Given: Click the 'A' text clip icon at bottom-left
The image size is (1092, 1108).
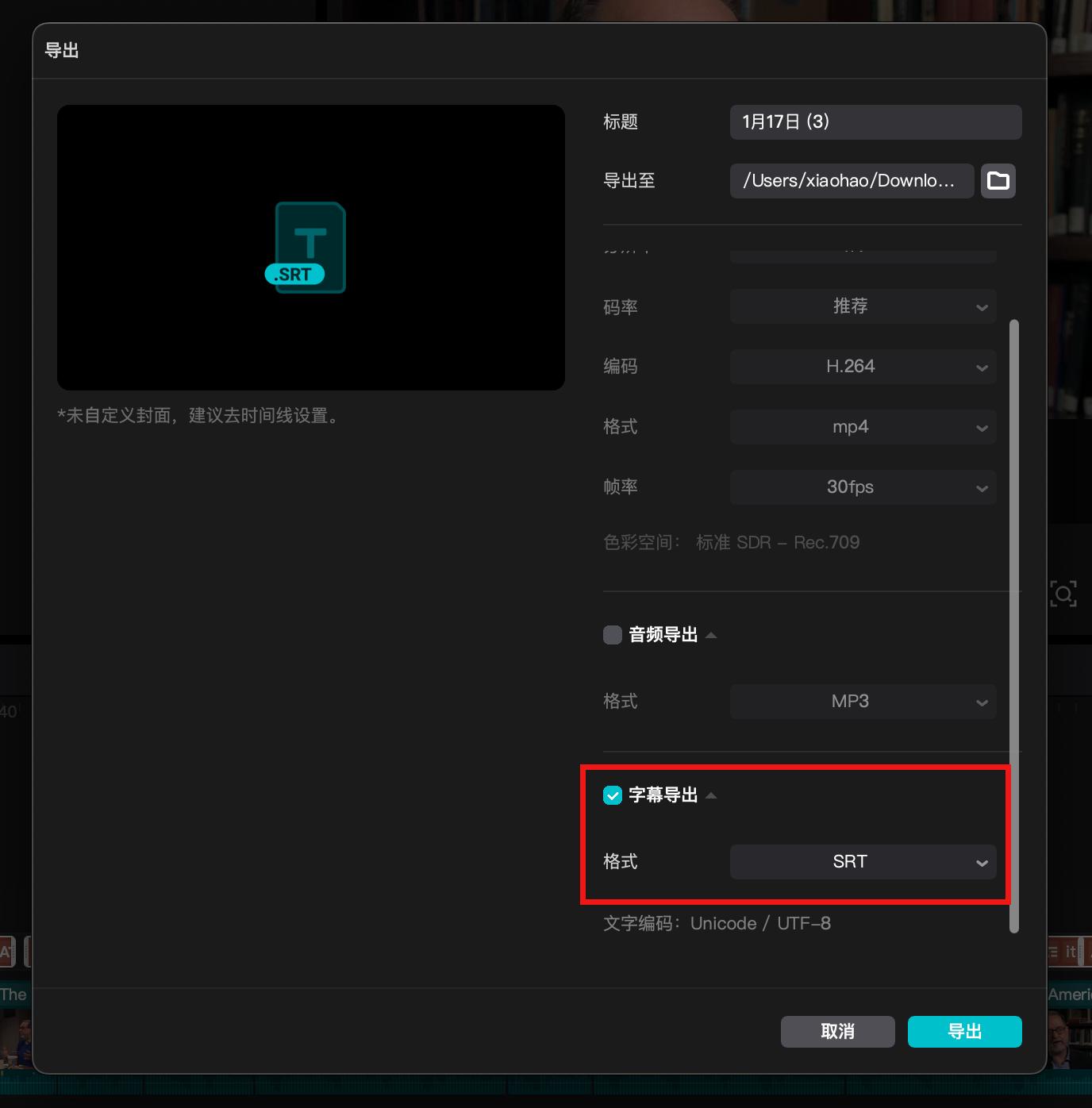Looking at the screenshot, I should pos(8,952).
